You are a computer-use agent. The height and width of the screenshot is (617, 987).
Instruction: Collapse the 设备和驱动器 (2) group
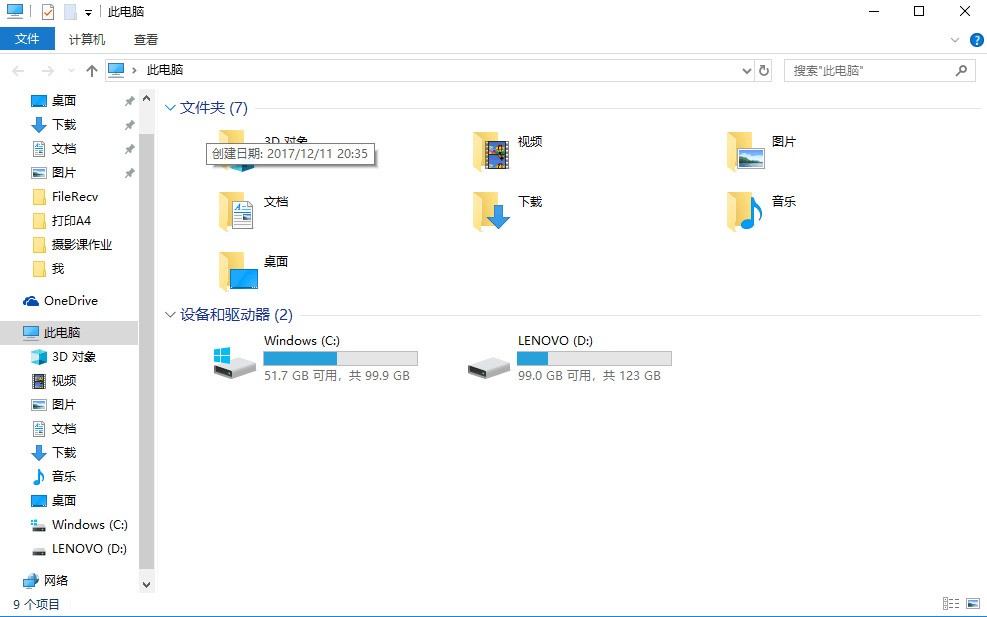169,314
